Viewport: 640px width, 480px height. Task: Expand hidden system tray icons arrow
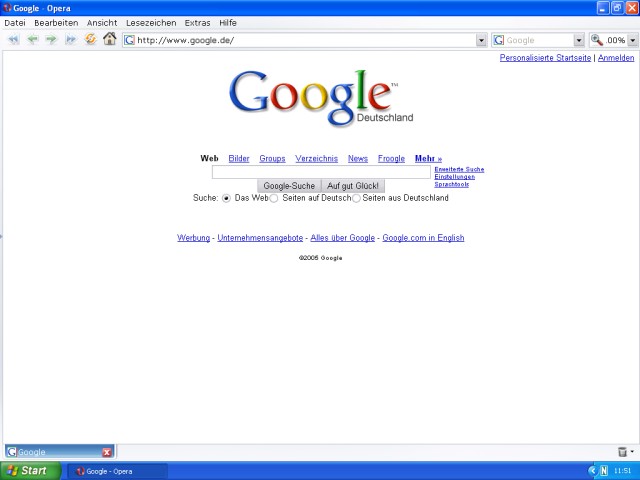point(593,471)
